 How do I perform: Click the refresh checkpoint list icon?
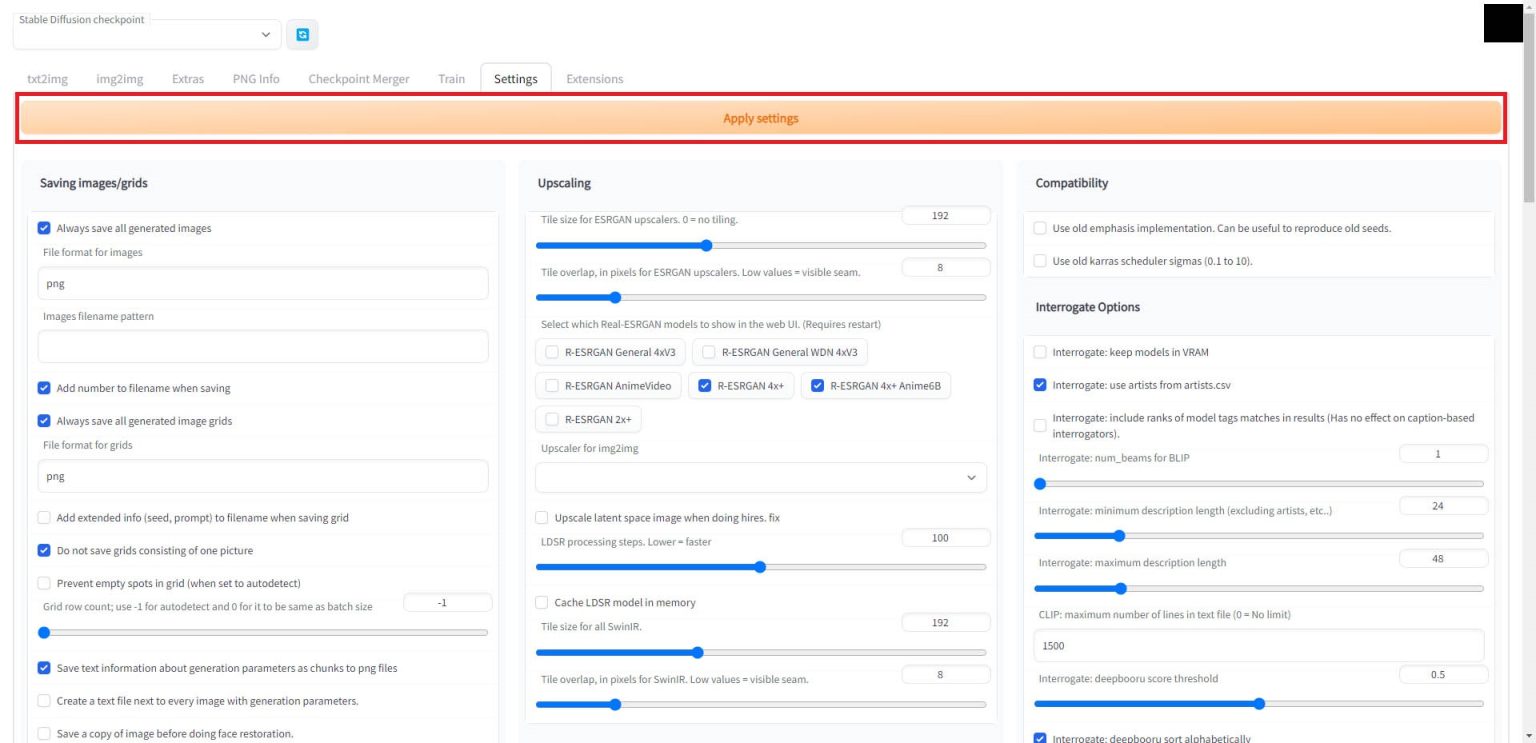pyautogui.click(x=302, y=35)
